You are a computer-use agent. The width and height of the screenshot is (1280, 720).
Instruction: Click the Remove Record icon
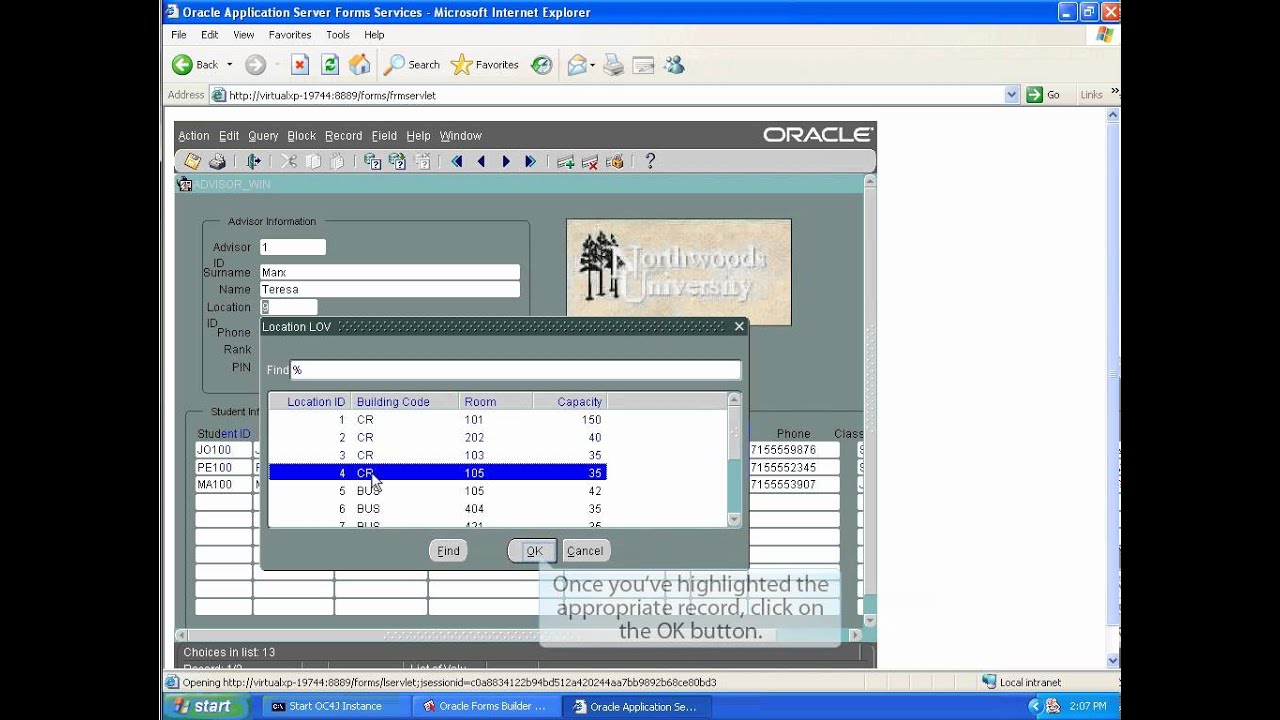(590, 161)
